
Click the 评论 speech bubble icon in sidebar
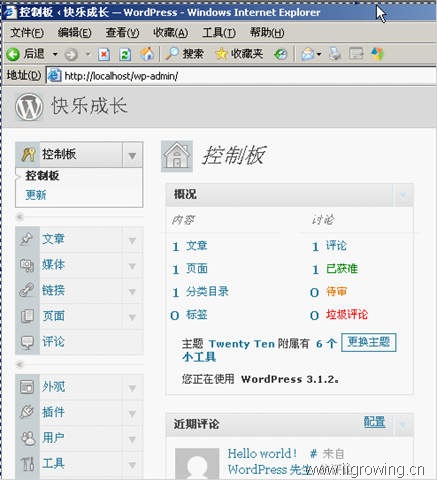[x=27, y=342]
